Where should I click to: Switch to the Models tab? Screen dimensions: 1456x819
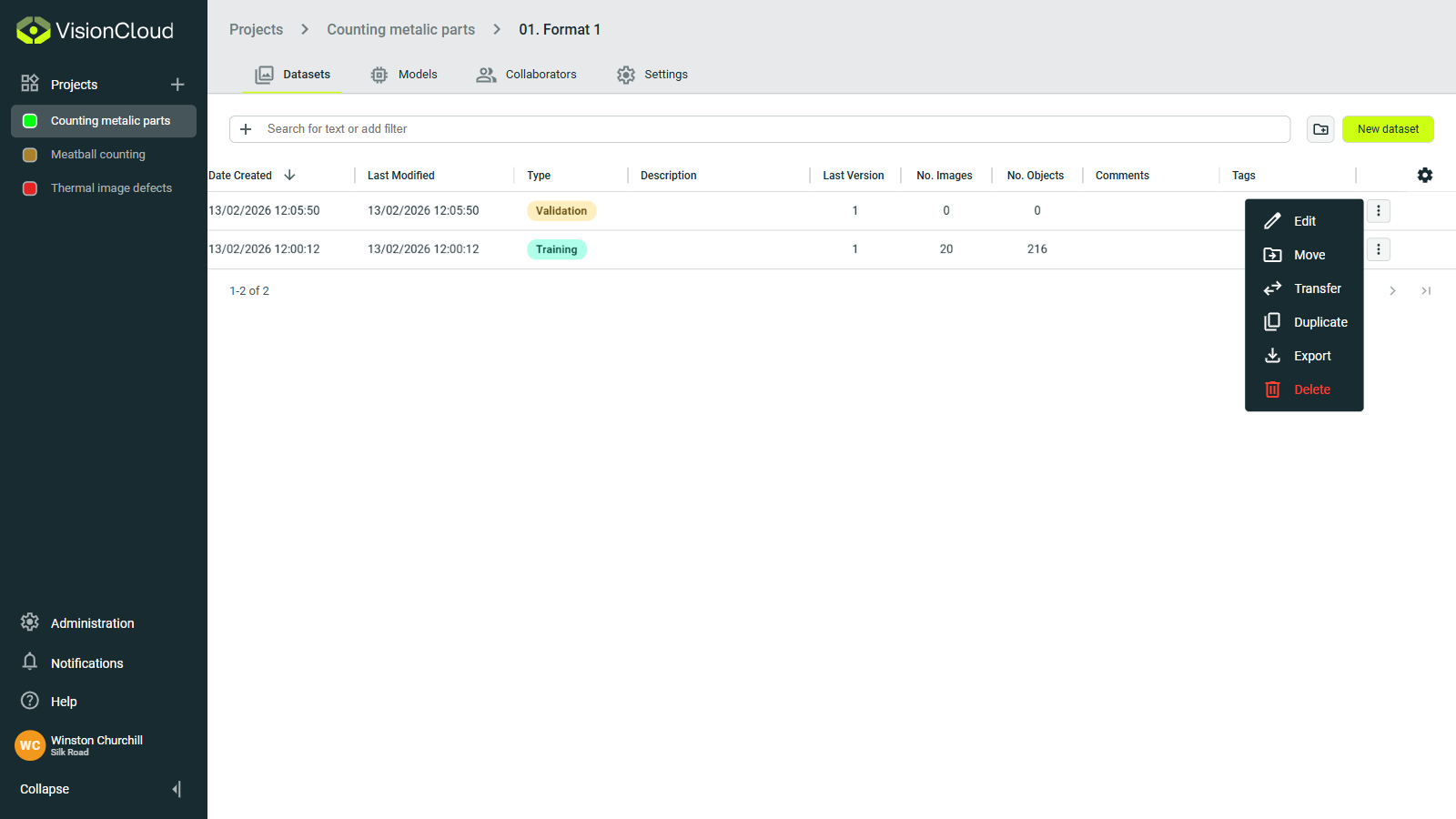tap(404, 74)
